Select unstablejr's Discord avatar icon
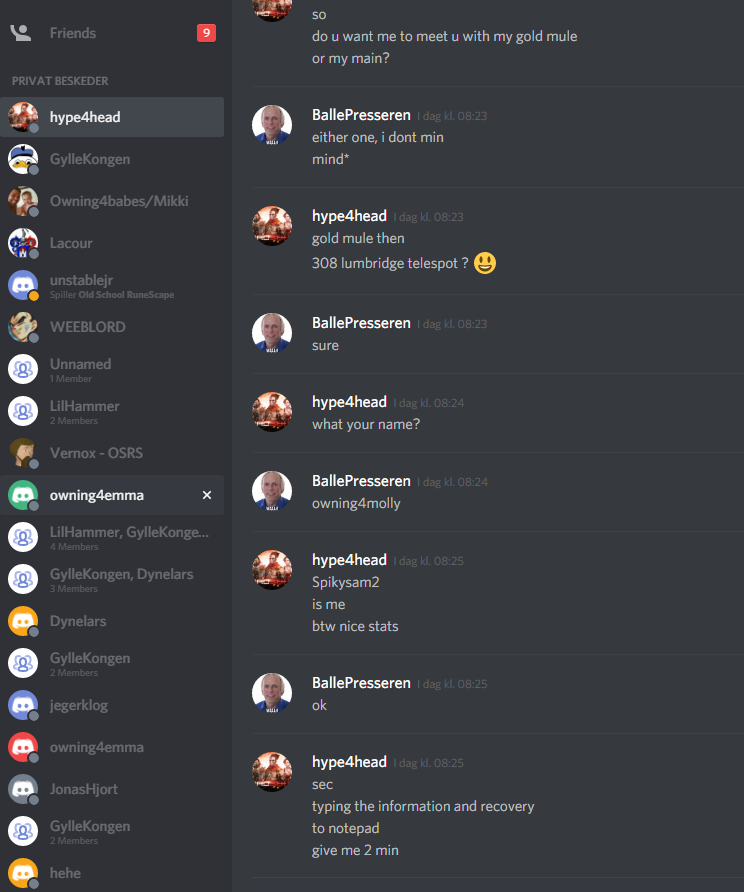Screen dimensions: 744x892 tap(23, 285)
